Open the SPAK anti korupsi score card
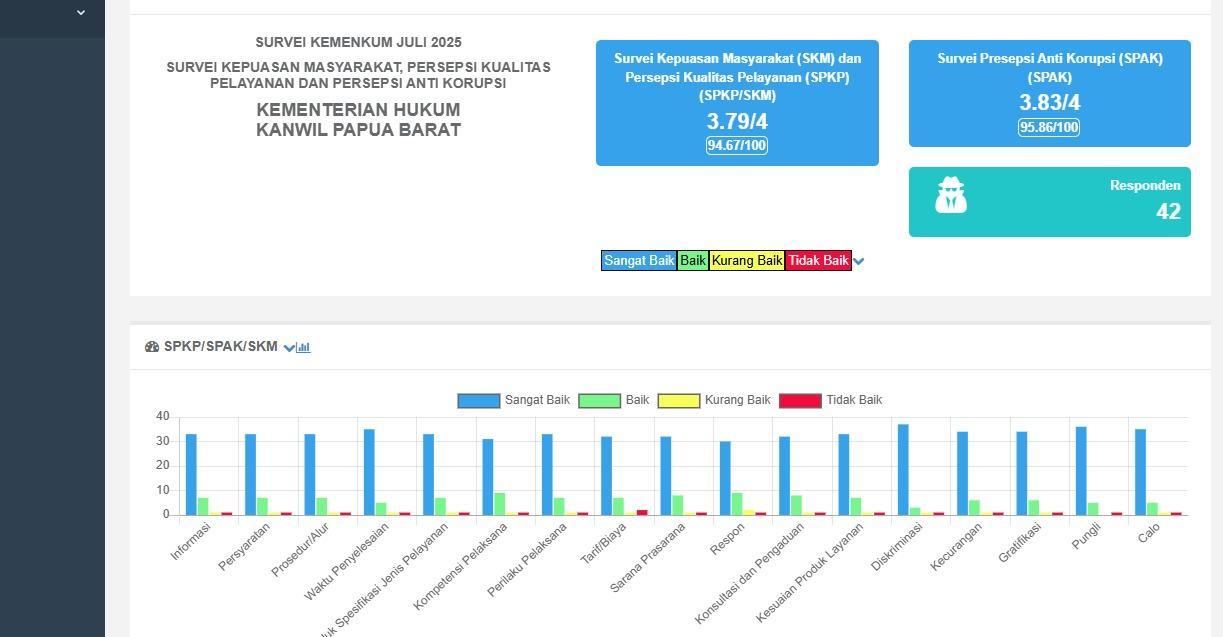This screenshot has height=637, width=1223. point(1050,93)
